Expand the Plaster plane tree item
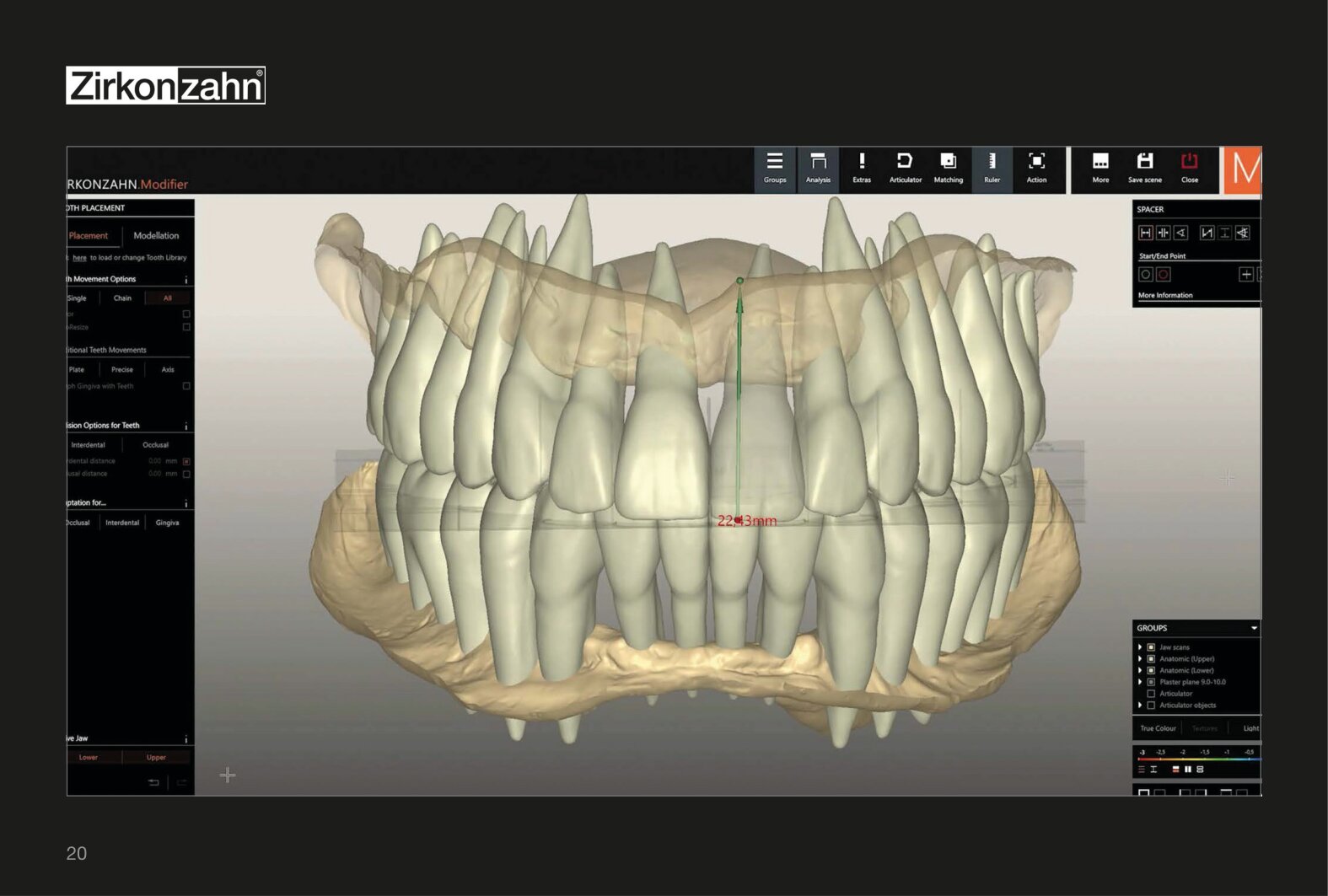Viewport: 1328px width, 896px height. coord(1140,682)
